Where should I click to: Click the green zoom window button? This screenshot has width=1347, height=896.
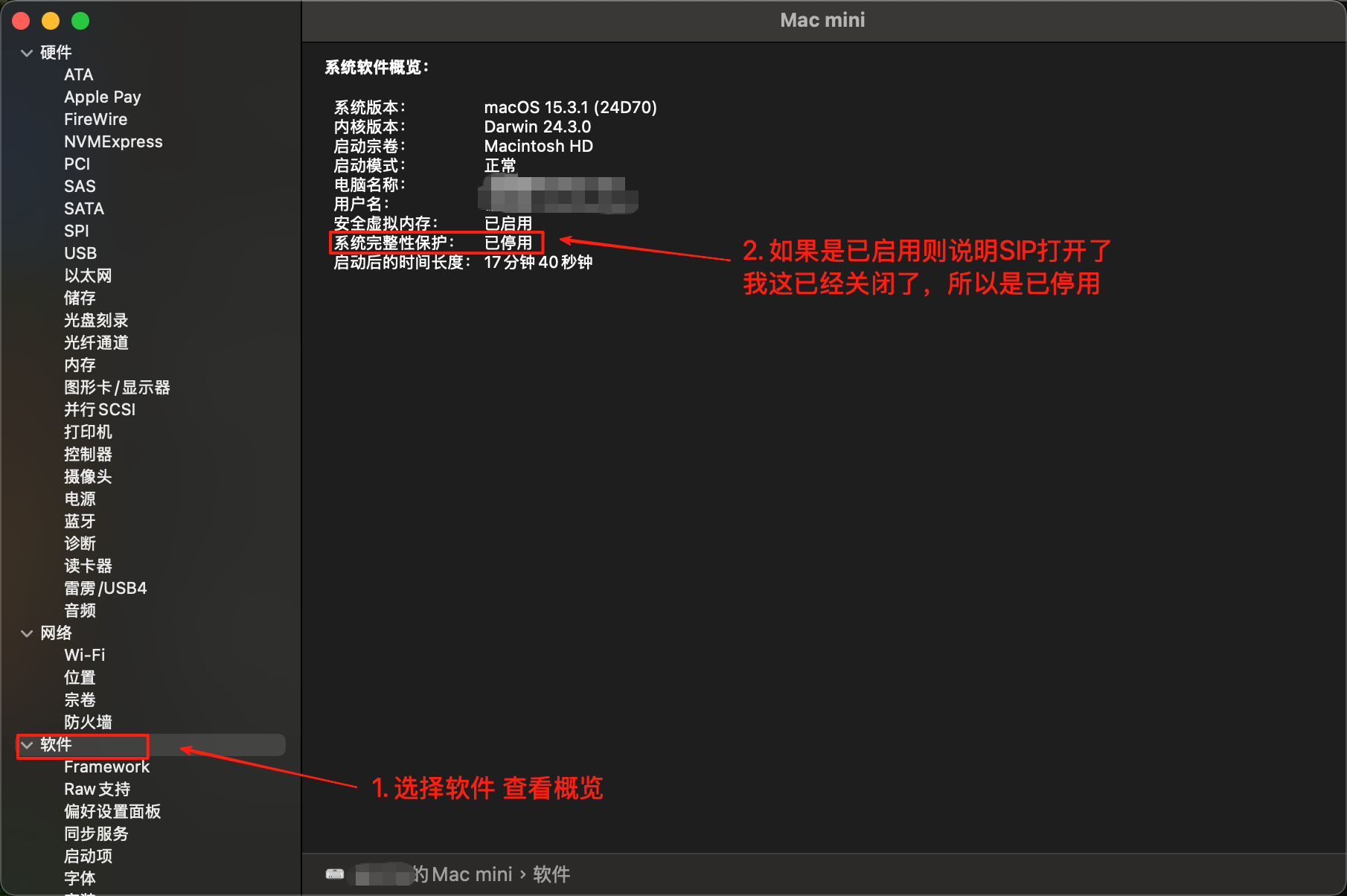80,20
